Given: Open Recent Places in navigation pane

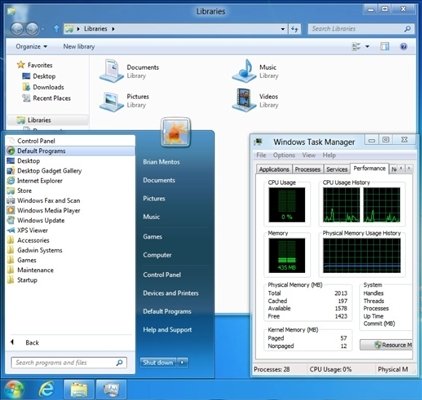Looking at the screenshot, I should point(46,98).
